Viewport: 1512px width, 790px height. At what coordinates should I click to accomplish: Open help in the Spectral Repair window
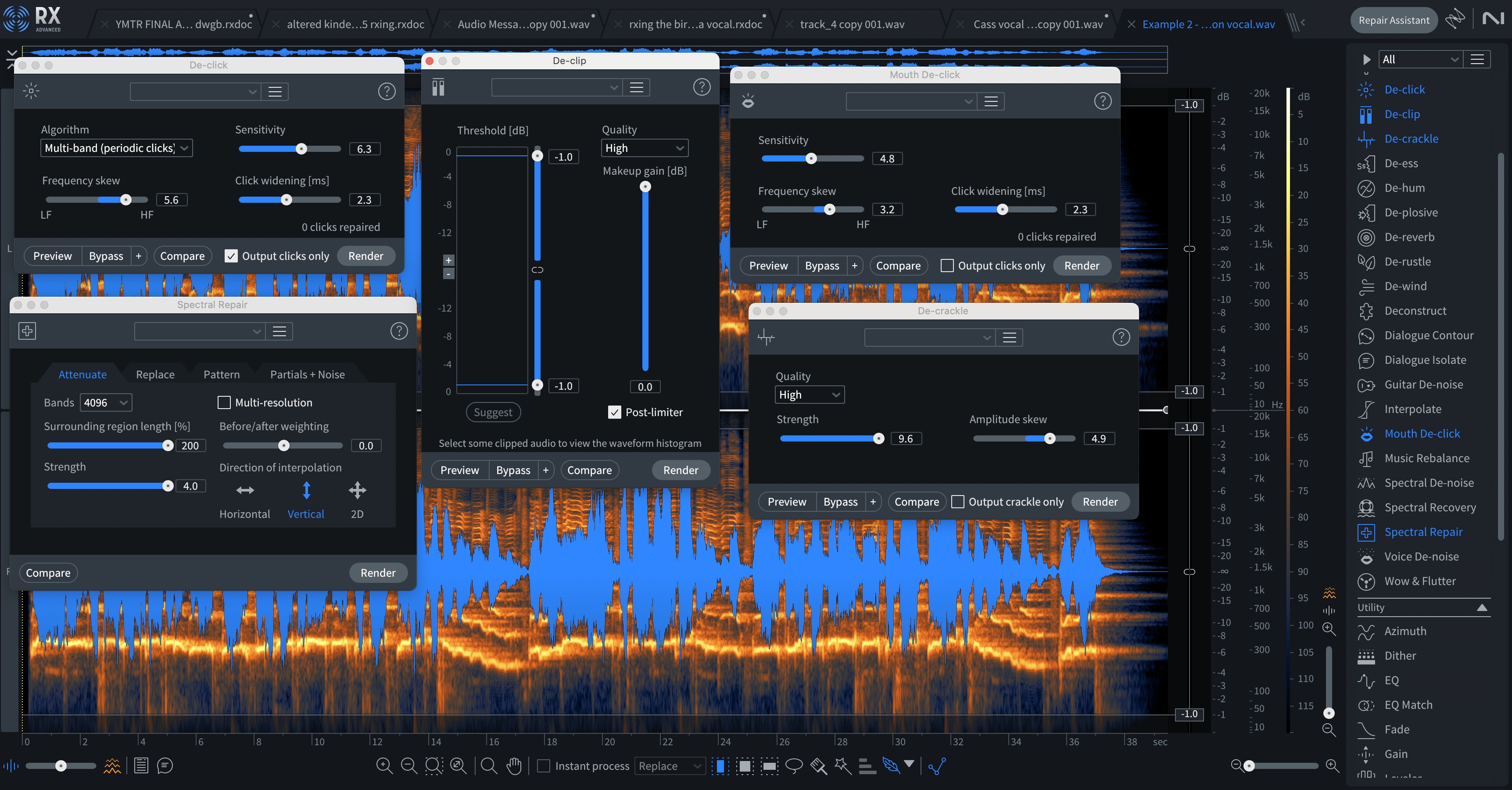399,332
